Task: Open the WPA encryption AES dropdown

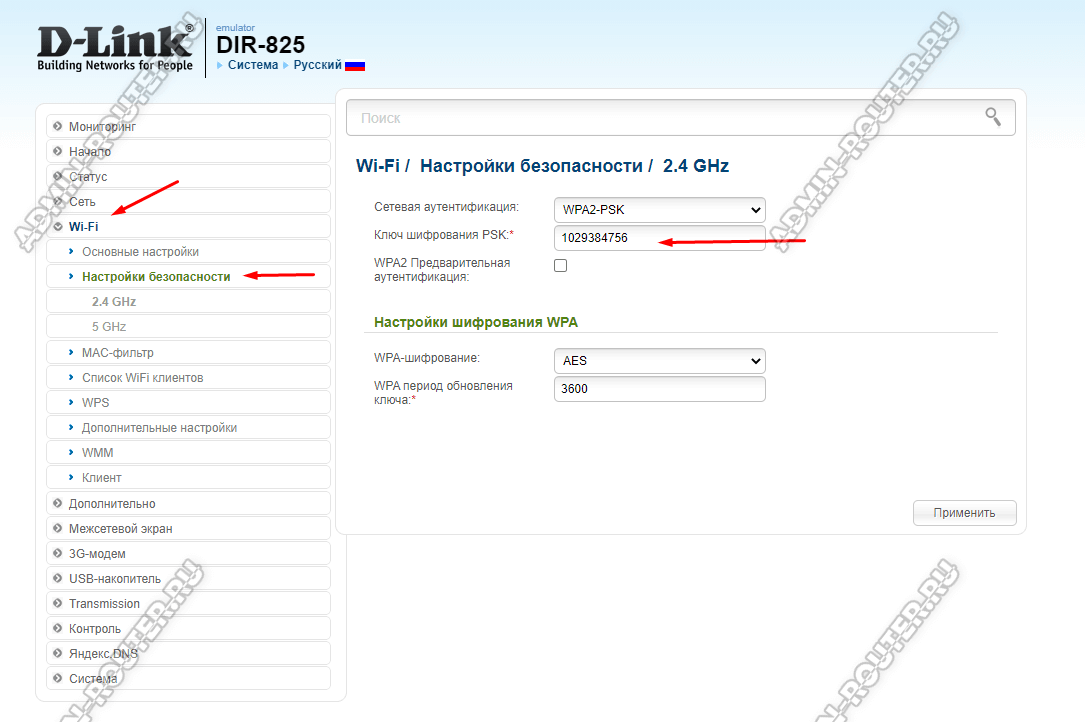Action: pyautogui.click(x=659, y=361)
